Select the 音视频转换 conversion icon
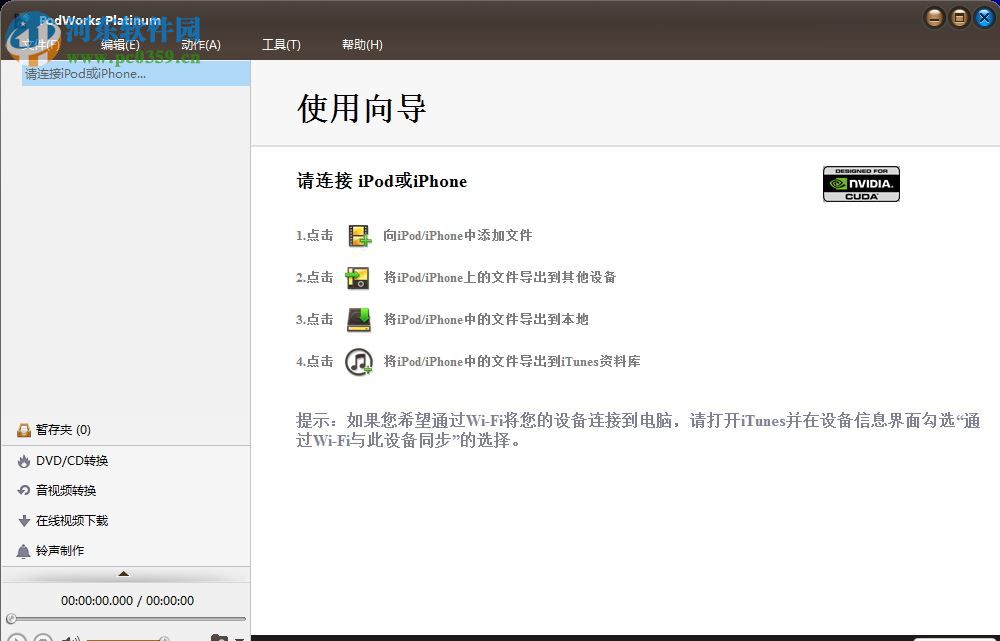This screenshot has height=641, width=1000. point(22,490)
